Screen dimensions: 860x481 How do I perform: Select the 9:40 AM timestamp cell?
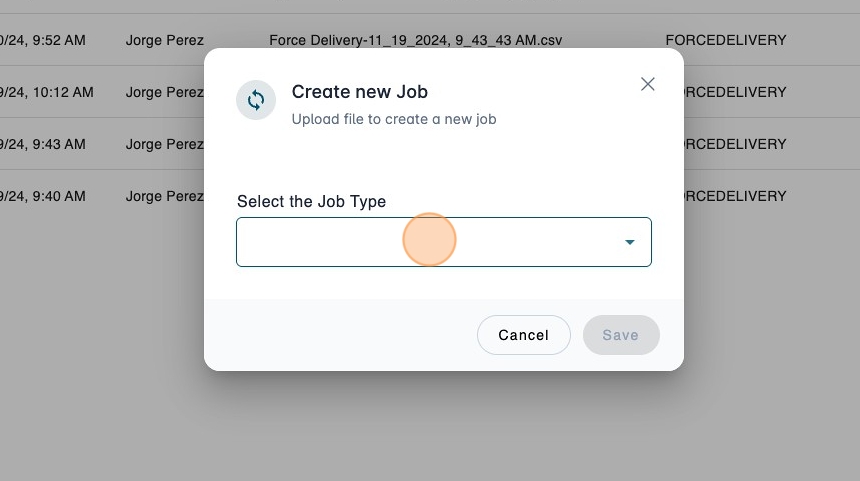tap(44, 196)
